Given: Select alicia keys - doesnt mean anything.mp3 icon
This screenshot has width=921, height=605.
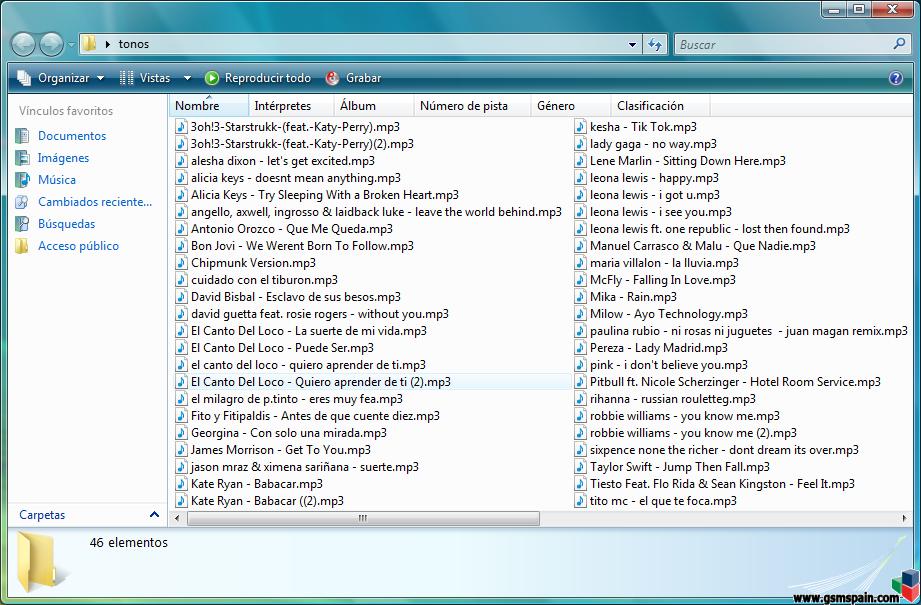Looking at the screenshot, I should (181, 178).
